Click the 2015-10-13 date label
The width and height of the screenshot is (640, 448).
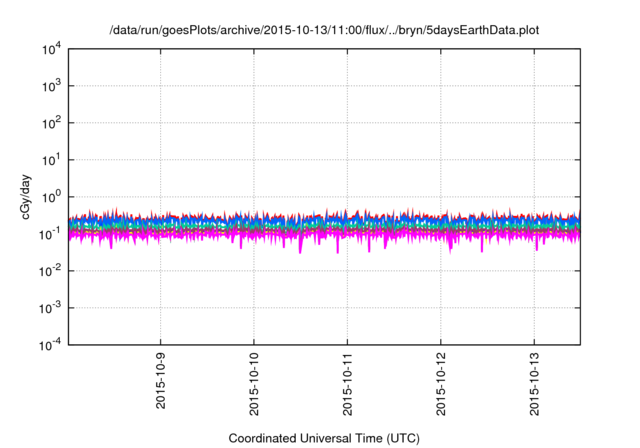pos(535,384)
